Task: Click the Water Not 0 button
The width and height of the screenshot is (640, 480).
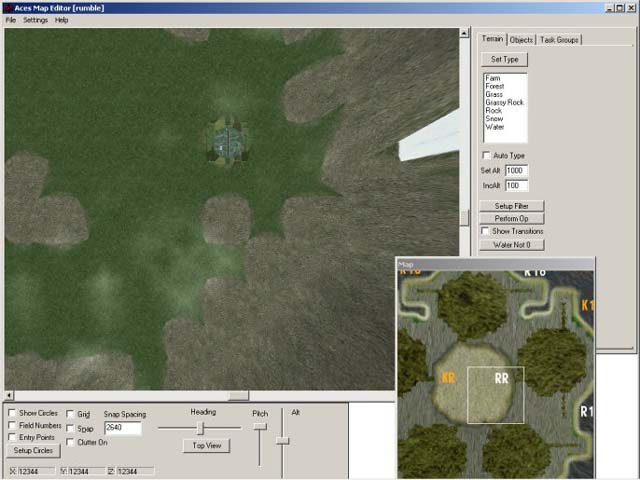Action: click(x=511, y=244)
